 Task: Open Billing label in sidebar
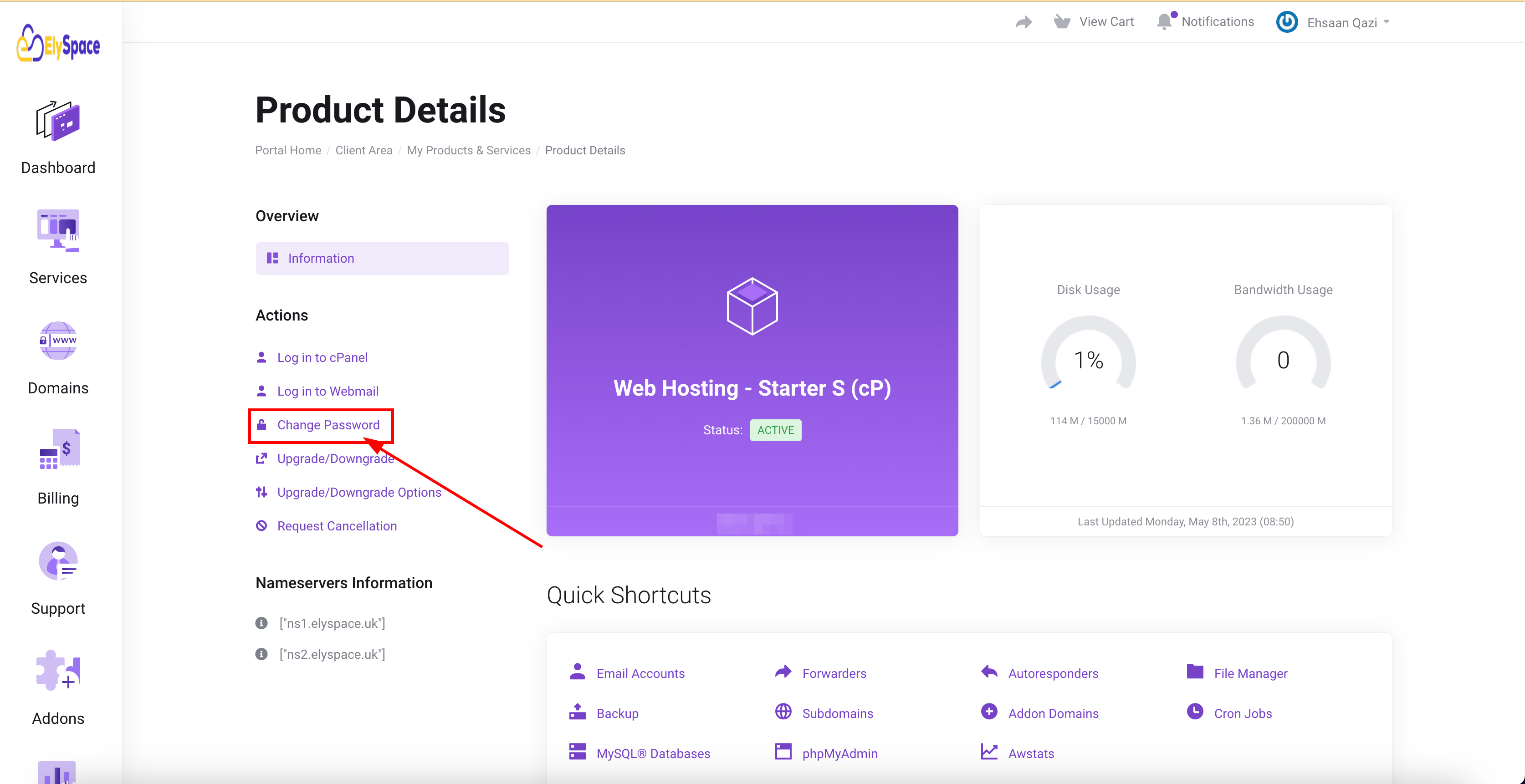pos(58,498)
